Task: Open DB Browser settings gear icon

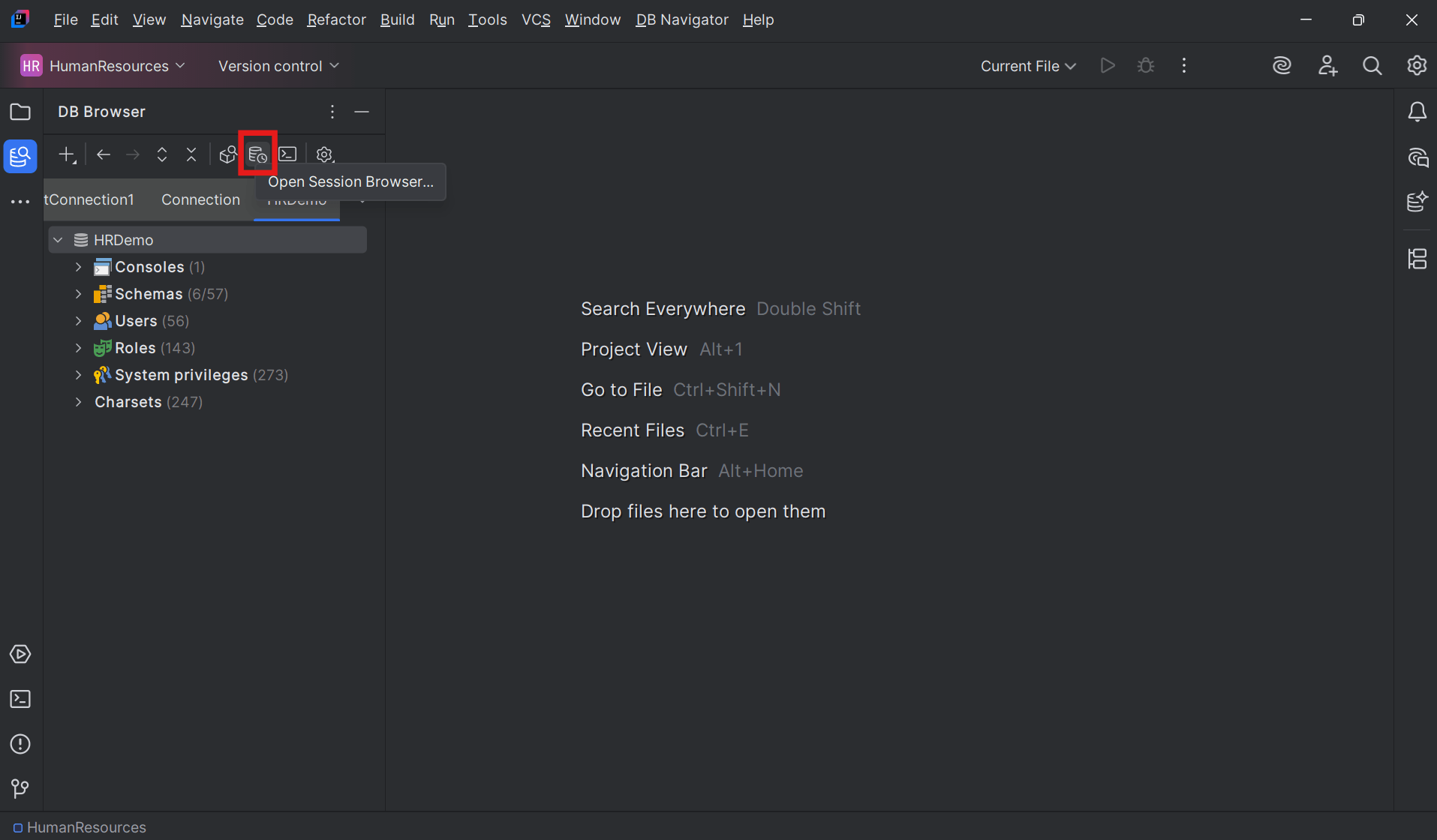Action: pyautogui.click(x=324, y=154)
